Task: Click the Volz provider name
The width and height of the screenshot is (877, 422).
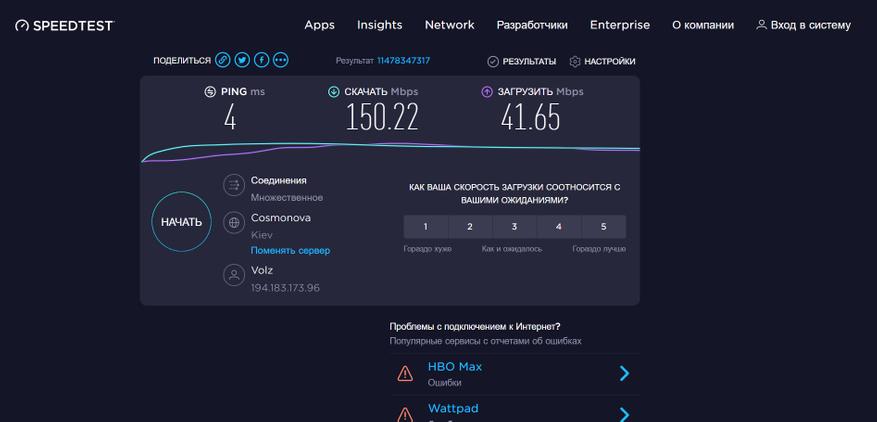Action: tap(262, 270)
